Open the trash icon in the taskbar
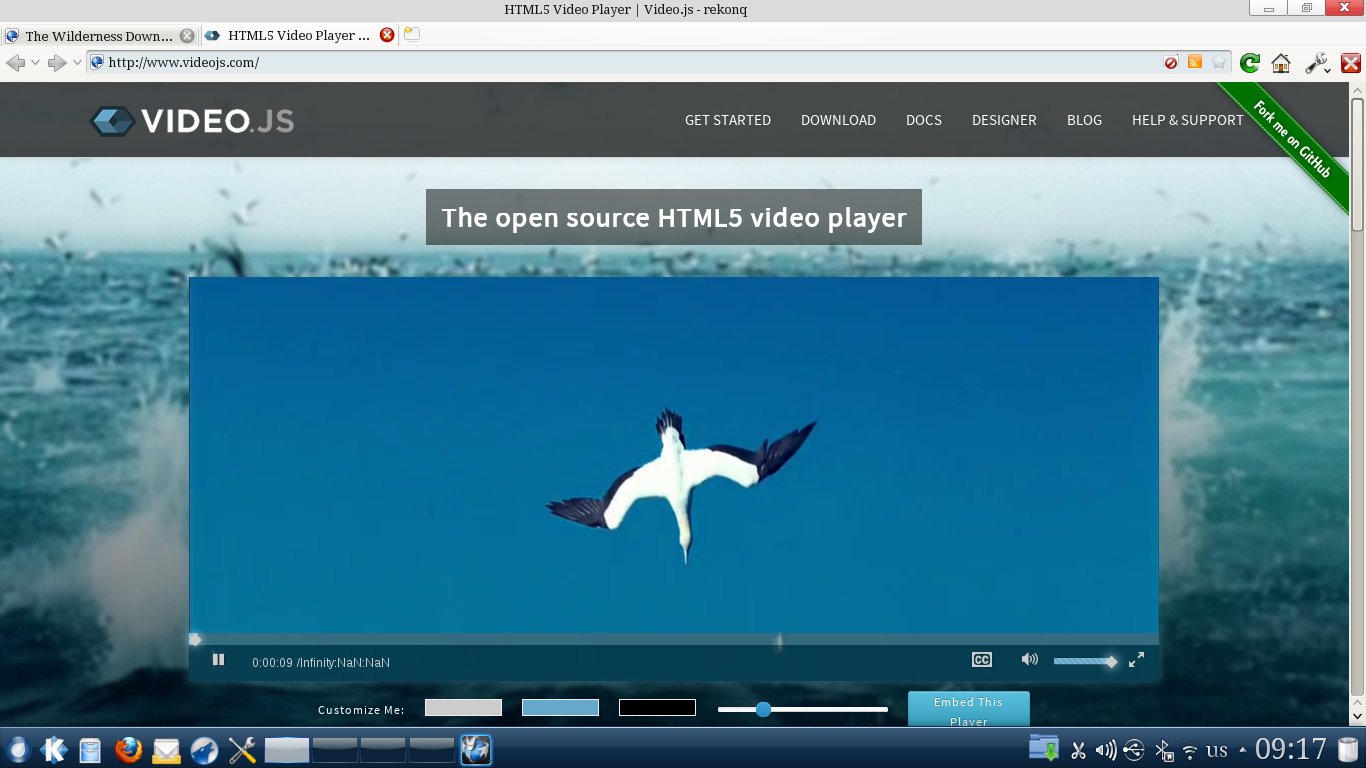This screenshot has width=1366, height=768. click(x=1349, y=750)
